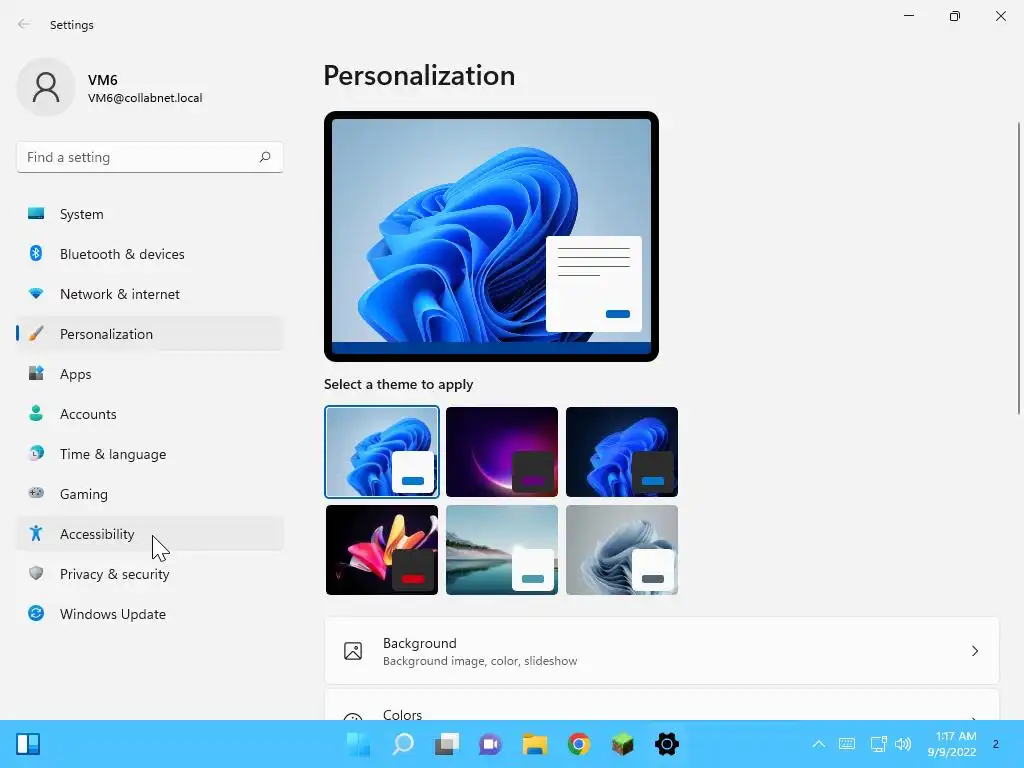This screenshot has width=1024, height=768.
Task: Apply the purple Glow theme
Action: coord(502,452)
